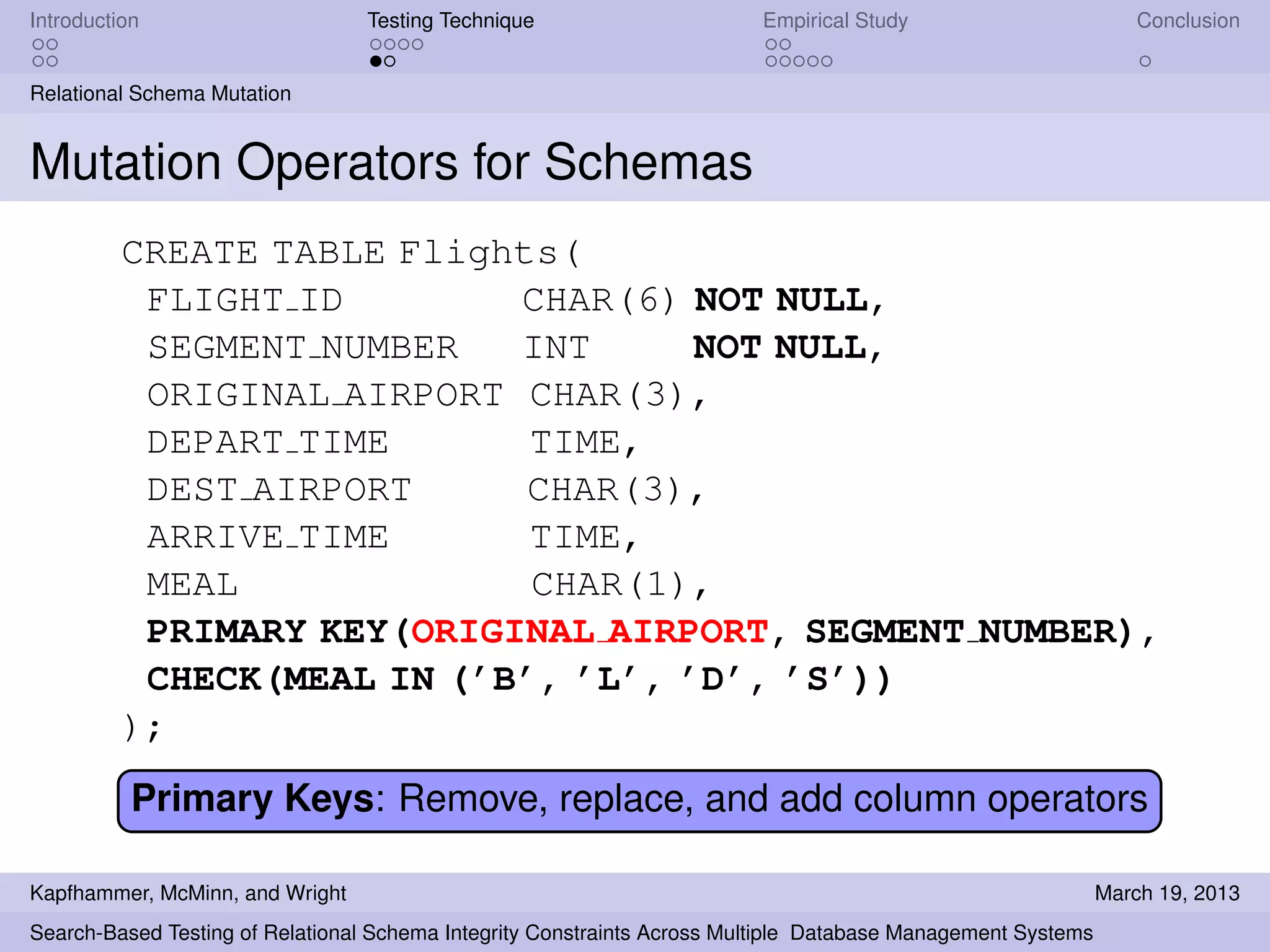Click the Relational Schema Mutation subsection title
Viewport: 1270px width, 952px height.
[161, 94]
